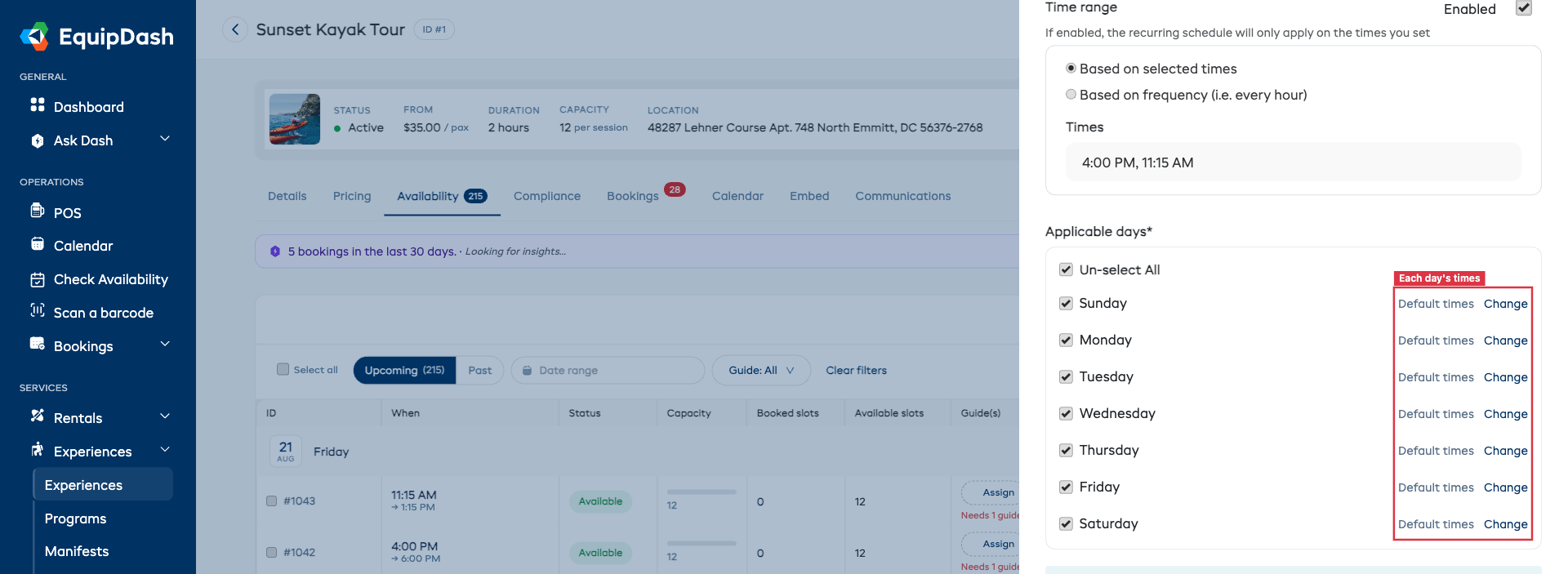1568x574 pixels.
Task: Click the Bookings sidebar icon
Action: tap(38, 344)
